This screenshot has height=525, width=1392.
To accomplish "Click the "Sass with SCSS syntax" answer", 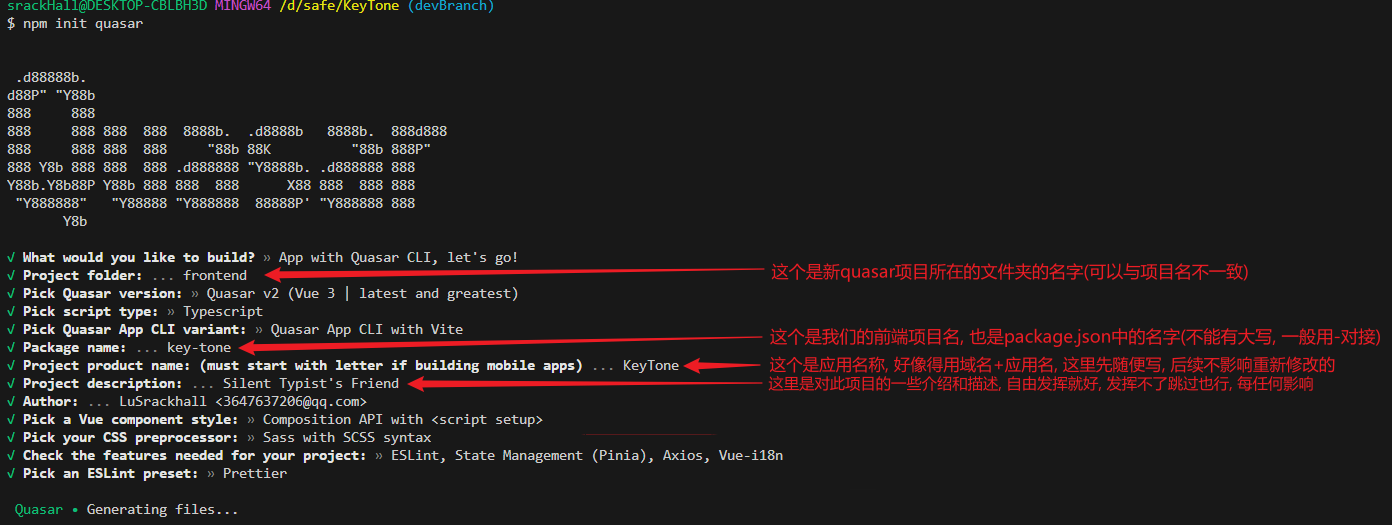I will point(346,438).
